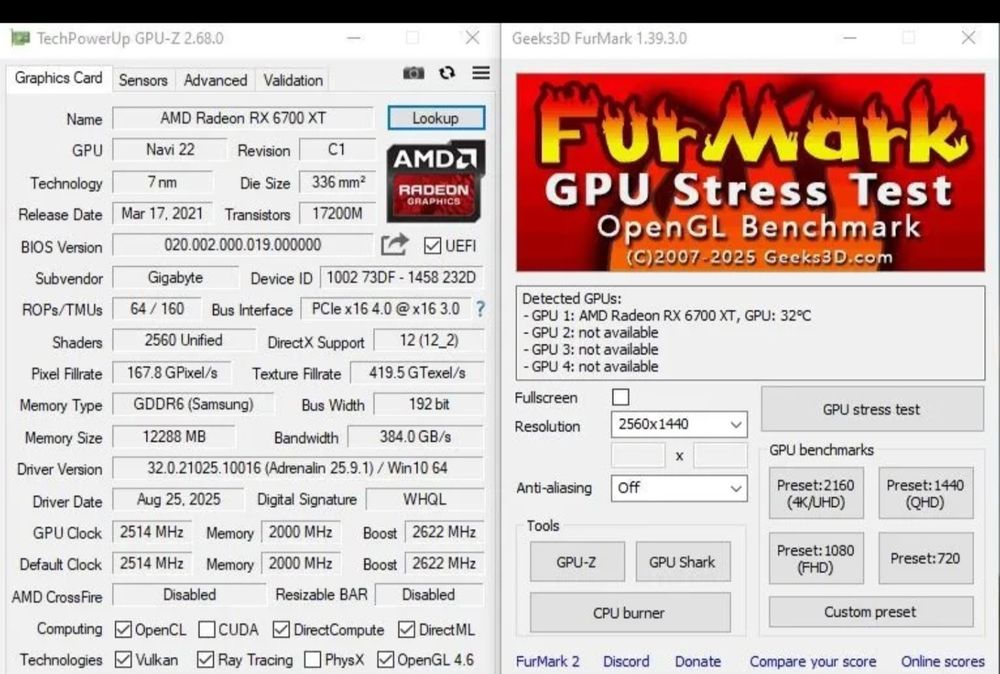Open the Anti-aliasing dropdown
This screenshot has height=674, width=1000.
click(x=679, y=488)
